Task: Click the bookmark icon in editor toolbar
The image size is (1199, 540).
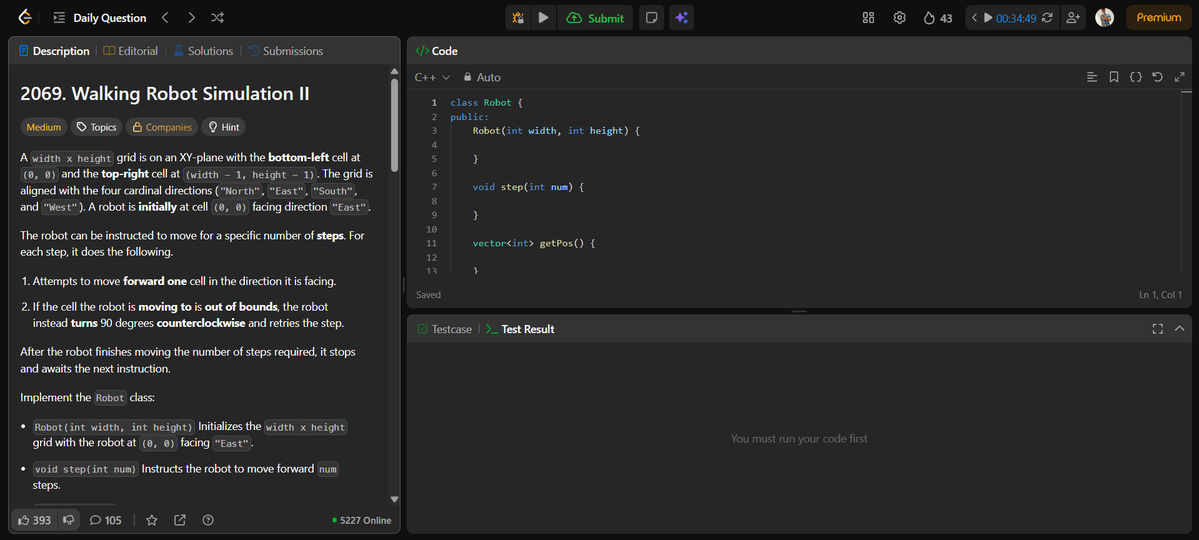Action: (1114, 77)
